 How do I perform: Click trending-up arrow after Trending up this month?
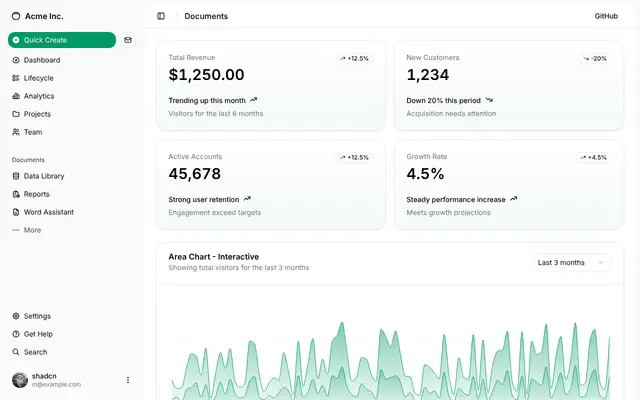253,100
